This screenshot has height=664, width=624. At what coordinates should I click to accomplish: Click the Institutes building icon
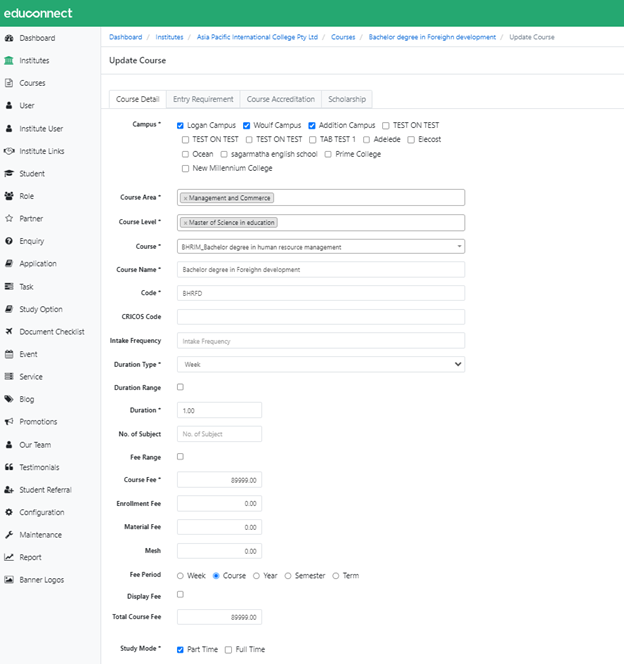pyautogui.click(x=9, y=61)
